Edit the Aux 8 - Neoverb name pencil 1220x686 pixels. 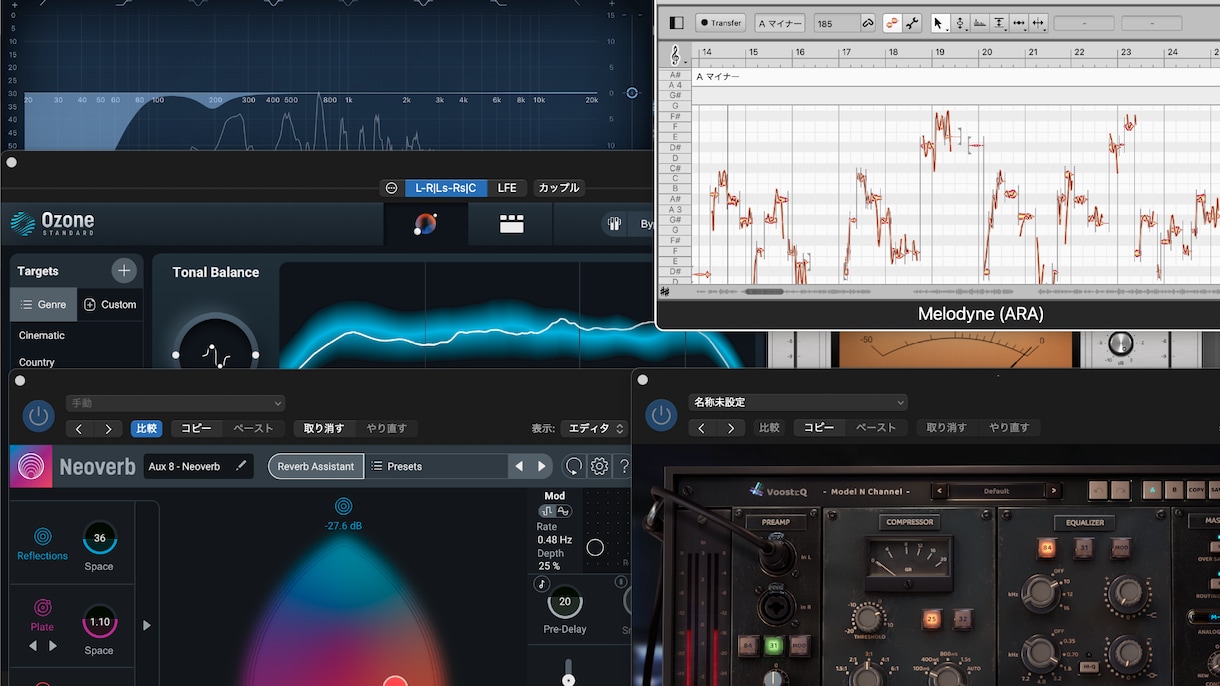pyautogui.click(x=241, y=466)
